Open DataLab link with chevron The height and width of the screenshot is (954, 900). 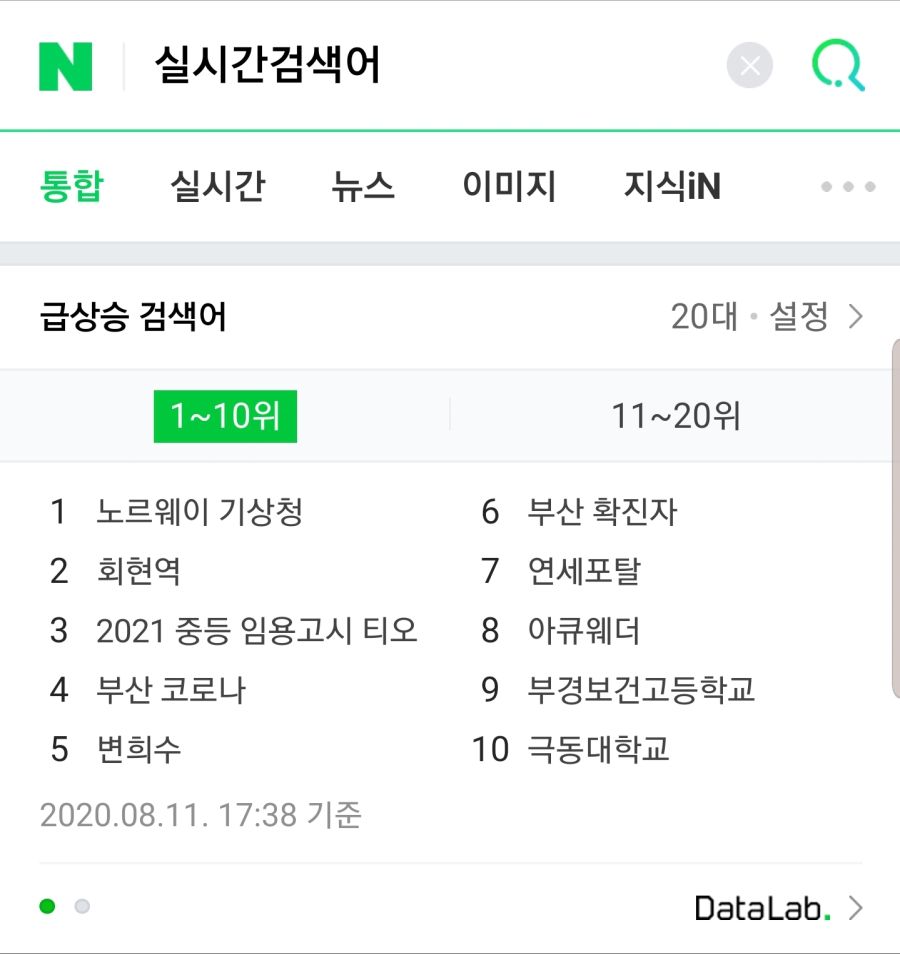click(x=779, y=908)
